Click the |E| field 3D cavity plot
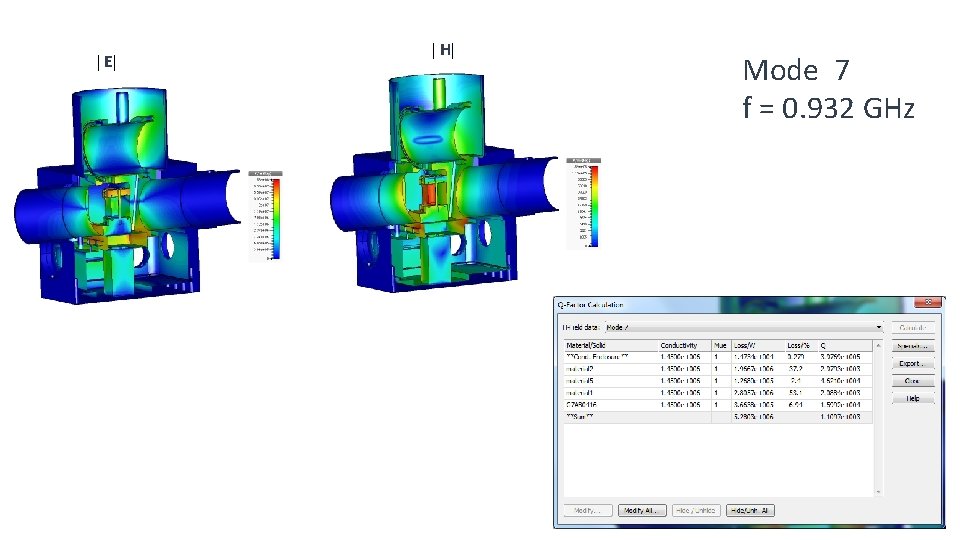960x540 pixels. [127, 195]
